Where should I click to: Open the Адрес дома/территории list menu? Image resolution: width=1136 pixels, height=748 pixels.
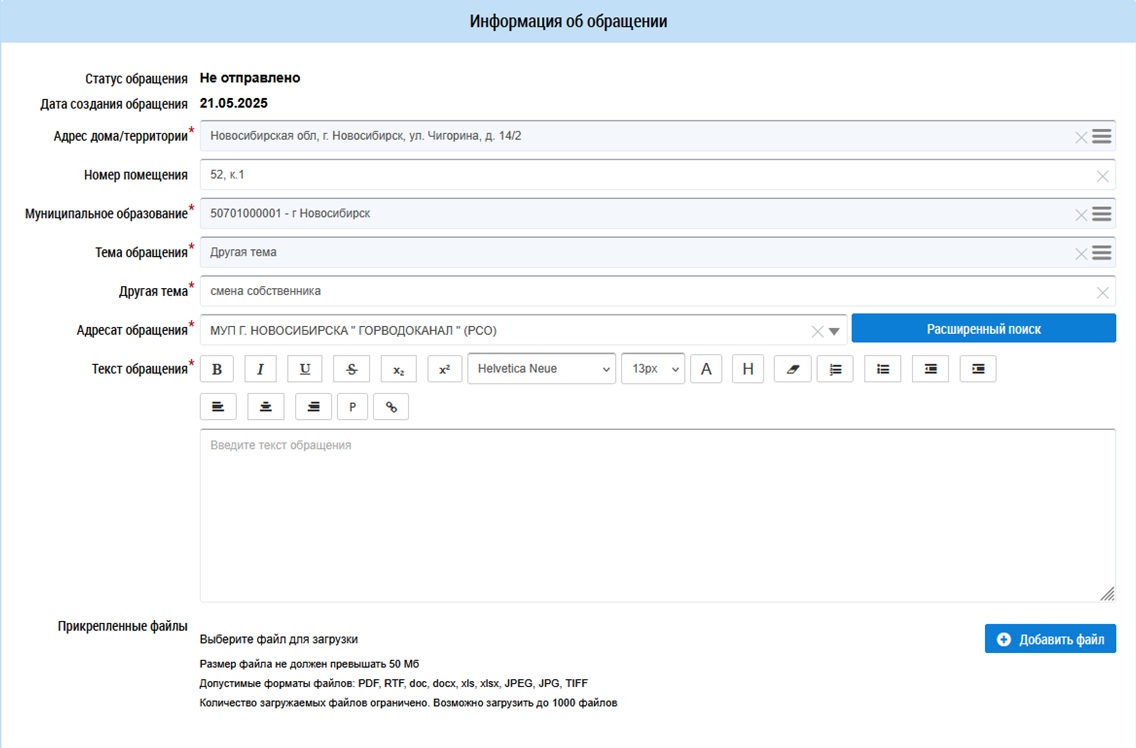pos(1102,137)
